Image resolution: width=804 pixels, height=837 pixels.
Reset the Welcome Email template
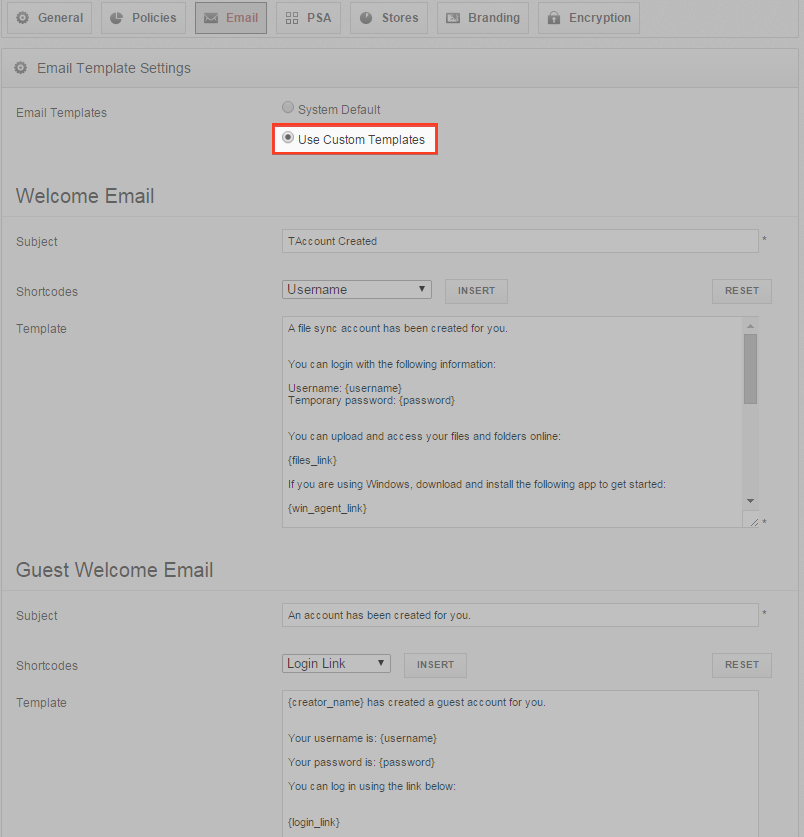(742, 291)
